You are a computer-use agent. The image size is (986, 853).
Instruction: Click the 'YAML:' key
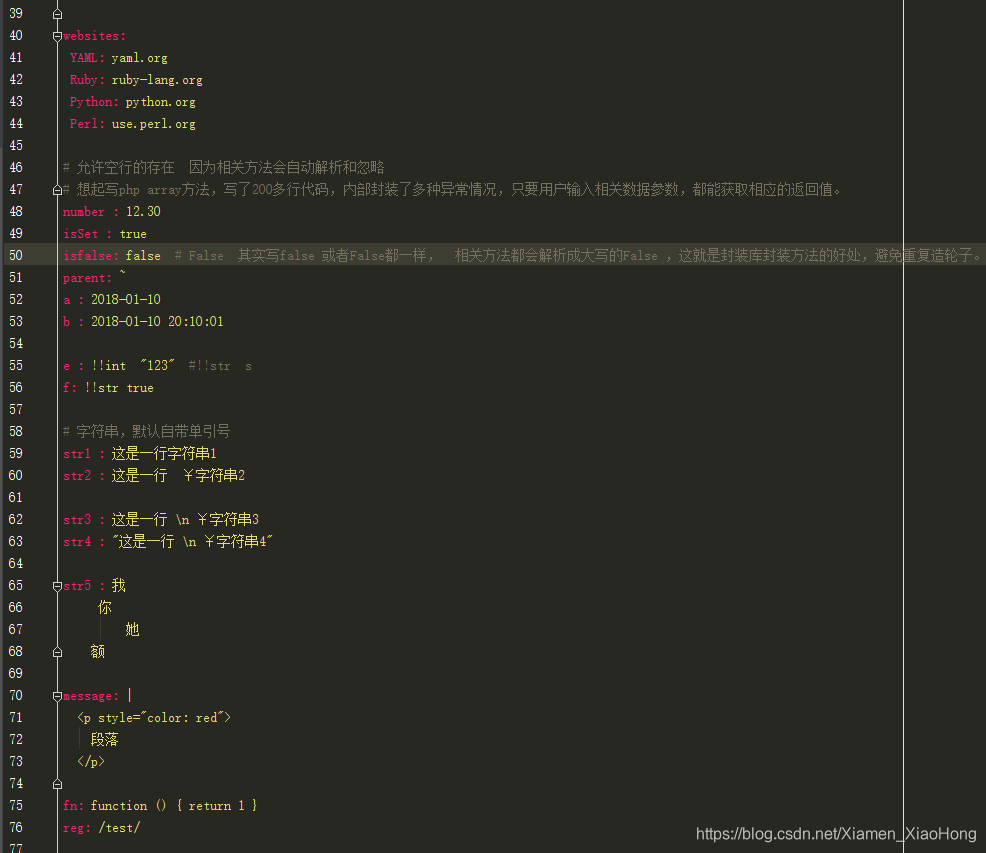(87, 58)
